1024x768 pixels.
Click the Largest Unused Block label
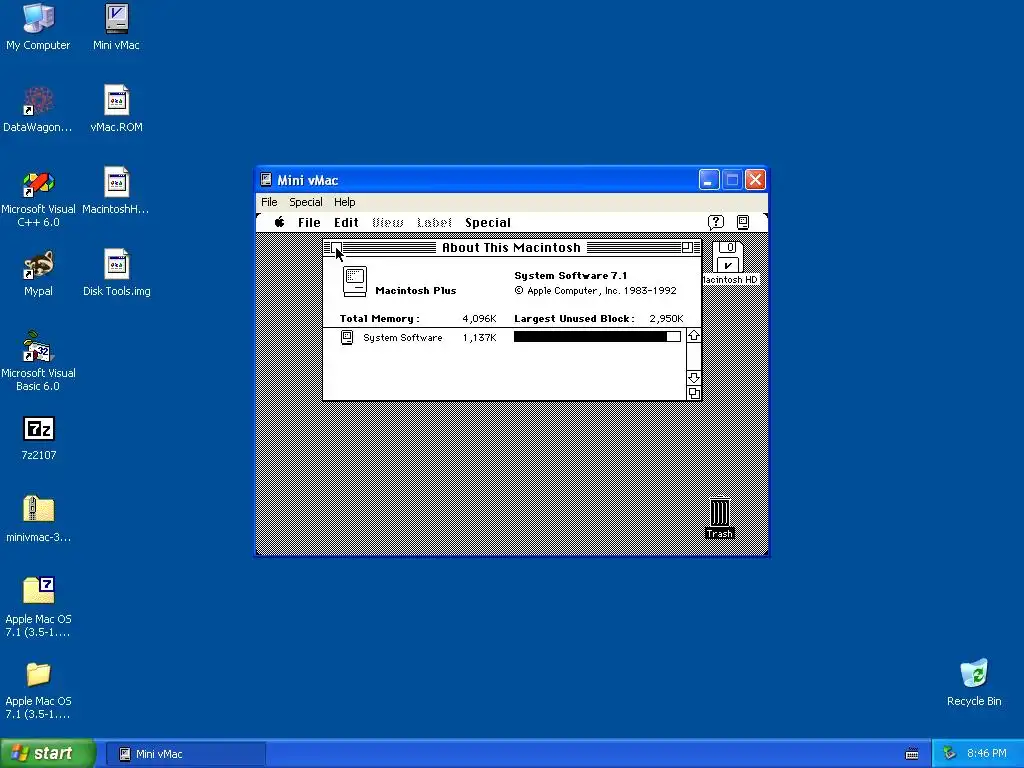click(574, 319)
